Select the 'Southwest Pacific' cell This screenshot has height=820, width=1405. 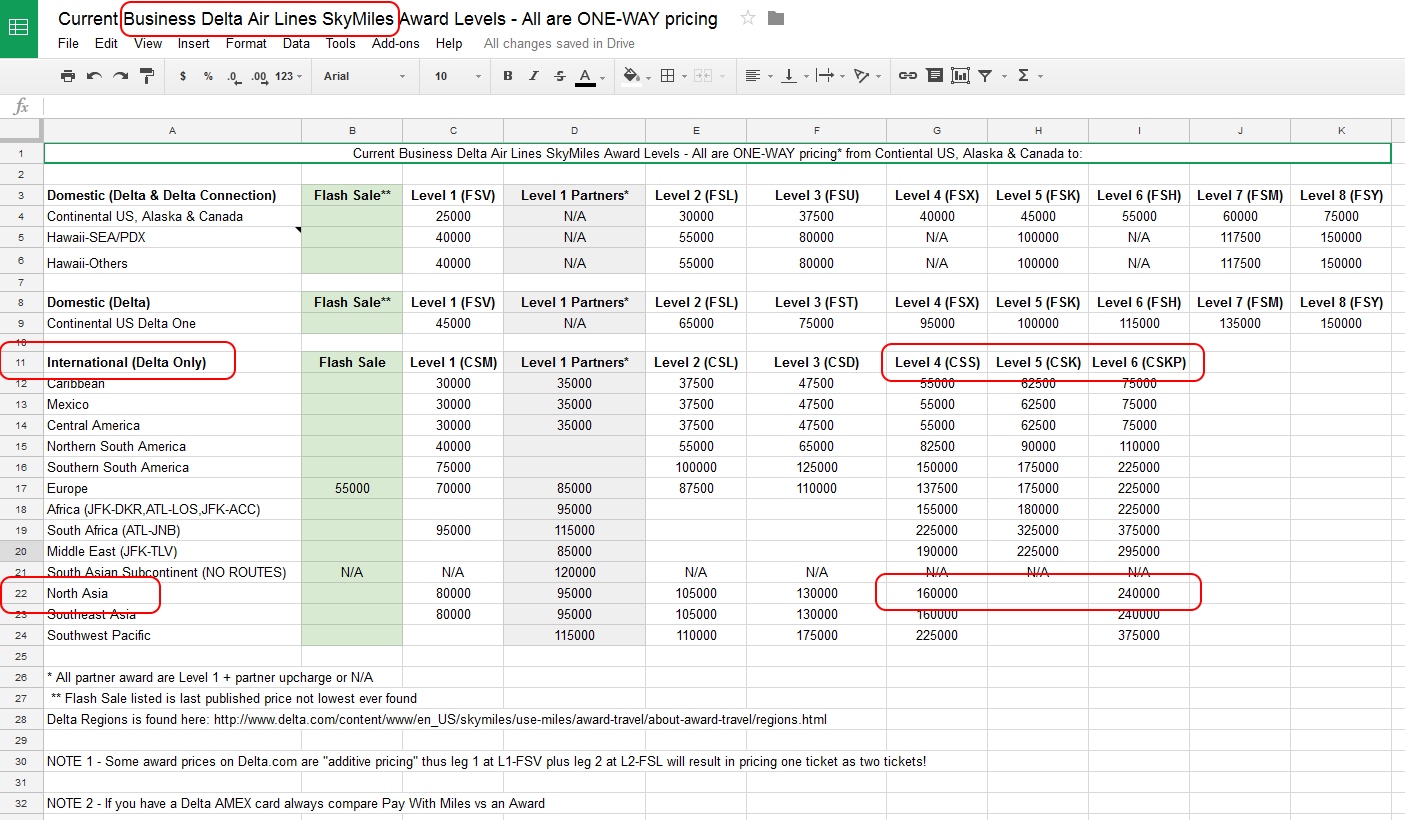173,635
